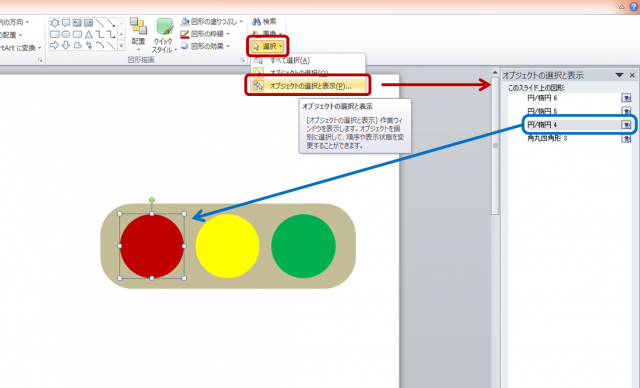The image size is (640, 388).
Task: Select the oval shape in gallery
Action: coord(66,34)
